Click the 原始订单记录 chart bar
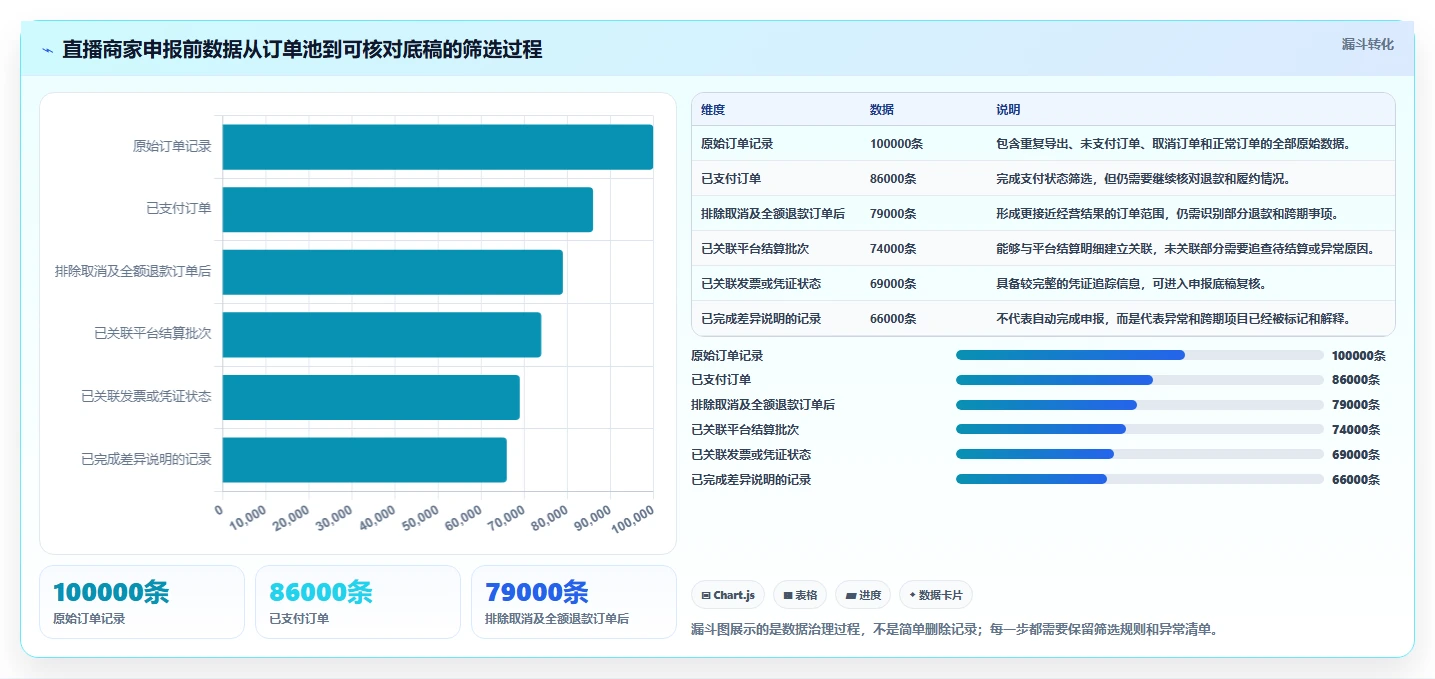 pos(438,147)
